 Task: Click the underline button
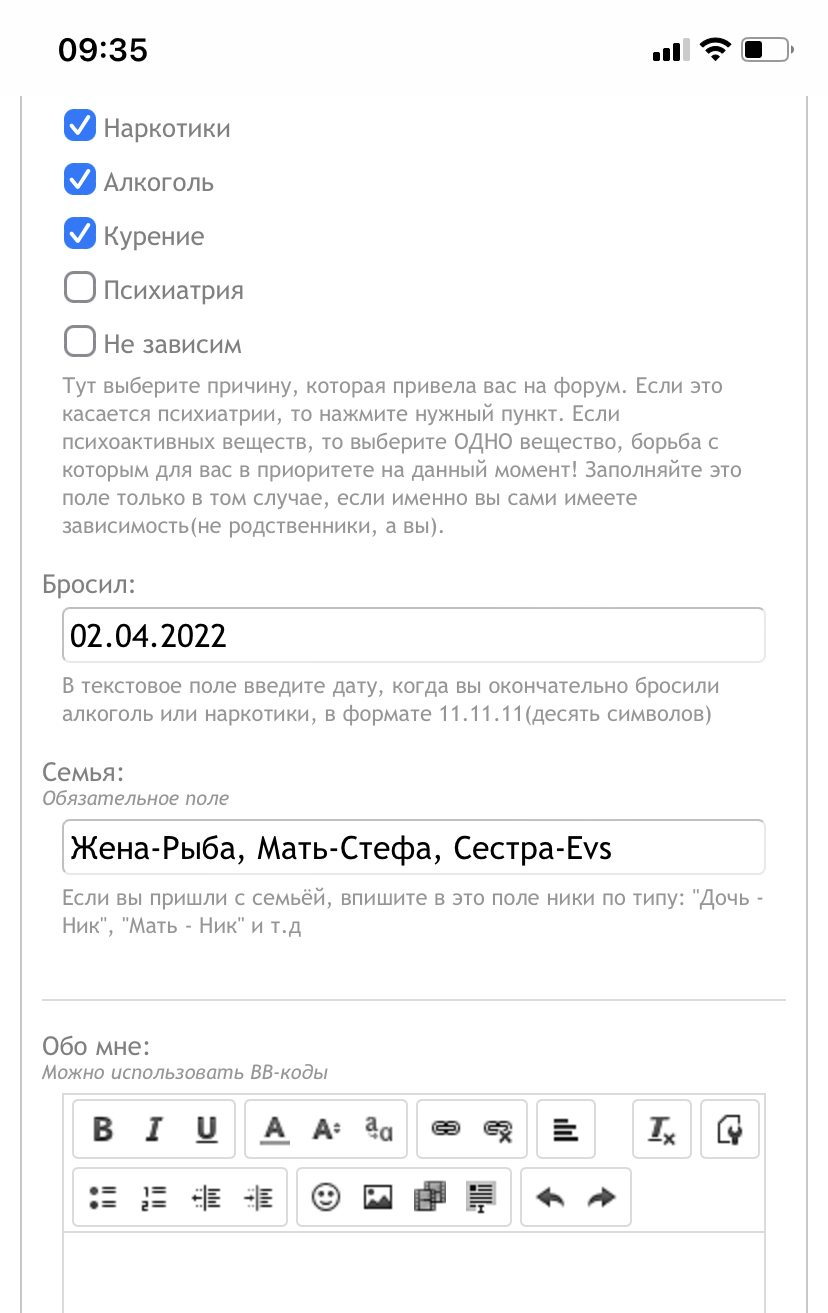(x=206, y=1129)
